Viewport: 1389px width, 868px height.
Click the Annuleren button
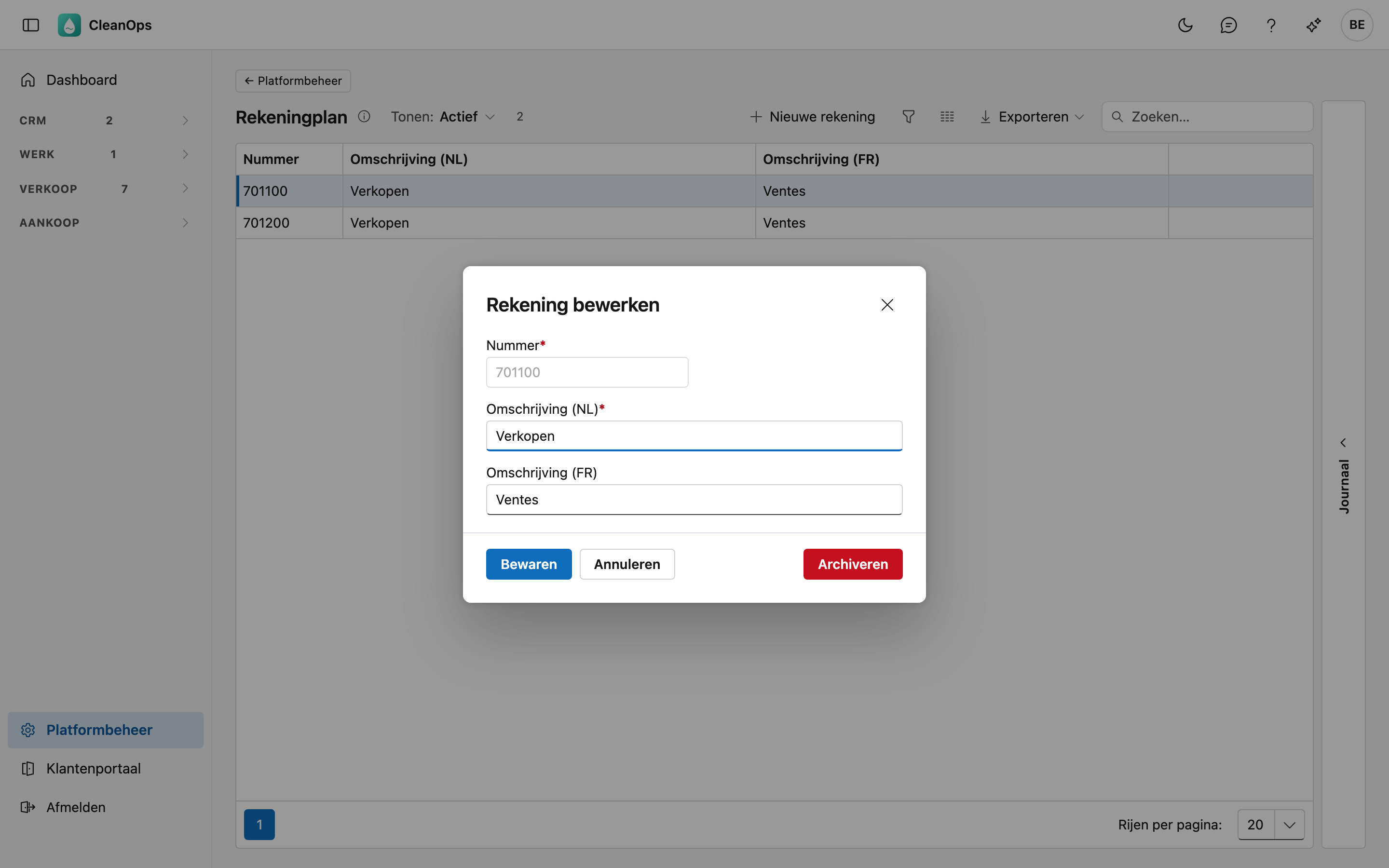[x=627, y=564]
